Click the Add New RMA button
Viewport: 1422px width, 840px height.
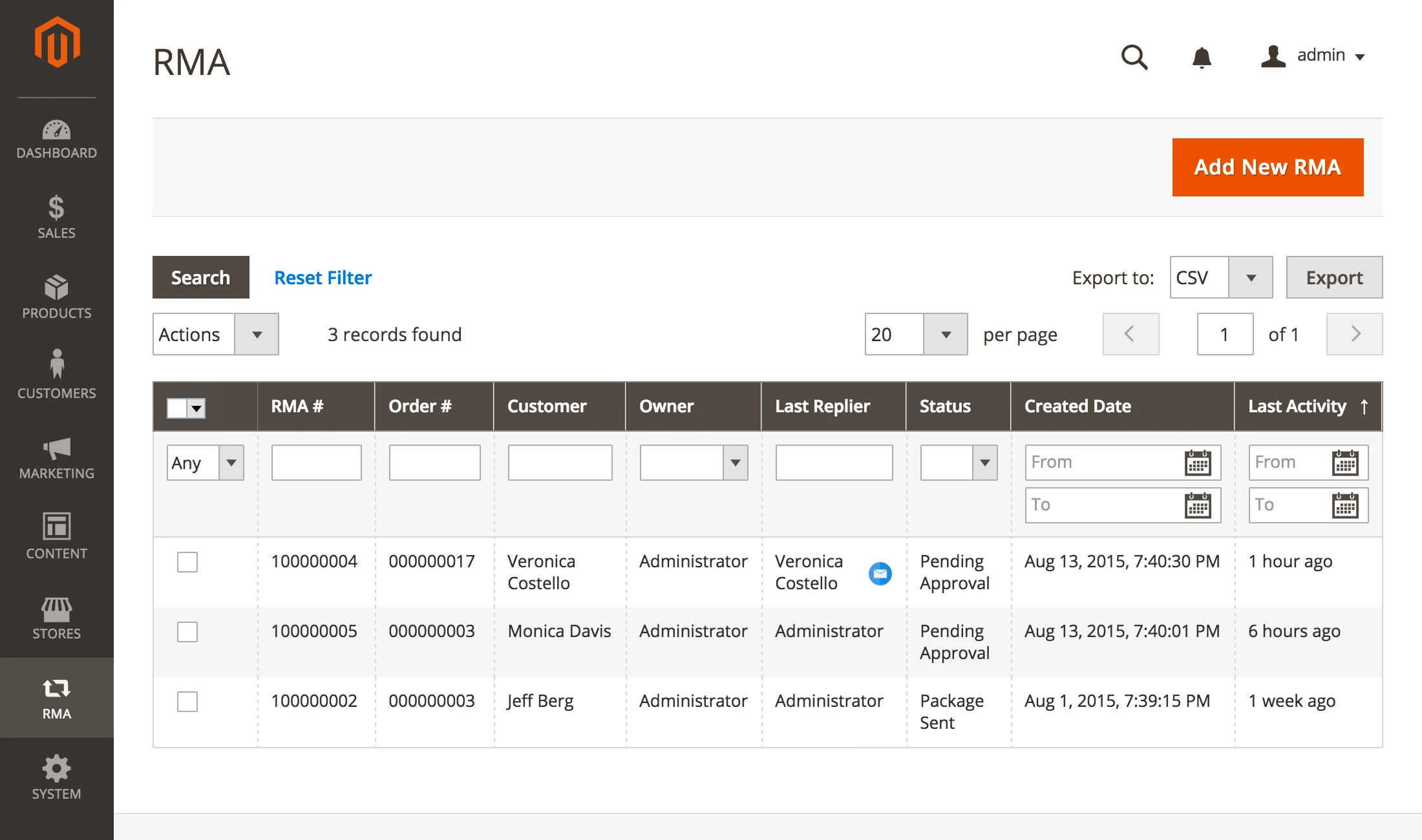coord(1267,167)
